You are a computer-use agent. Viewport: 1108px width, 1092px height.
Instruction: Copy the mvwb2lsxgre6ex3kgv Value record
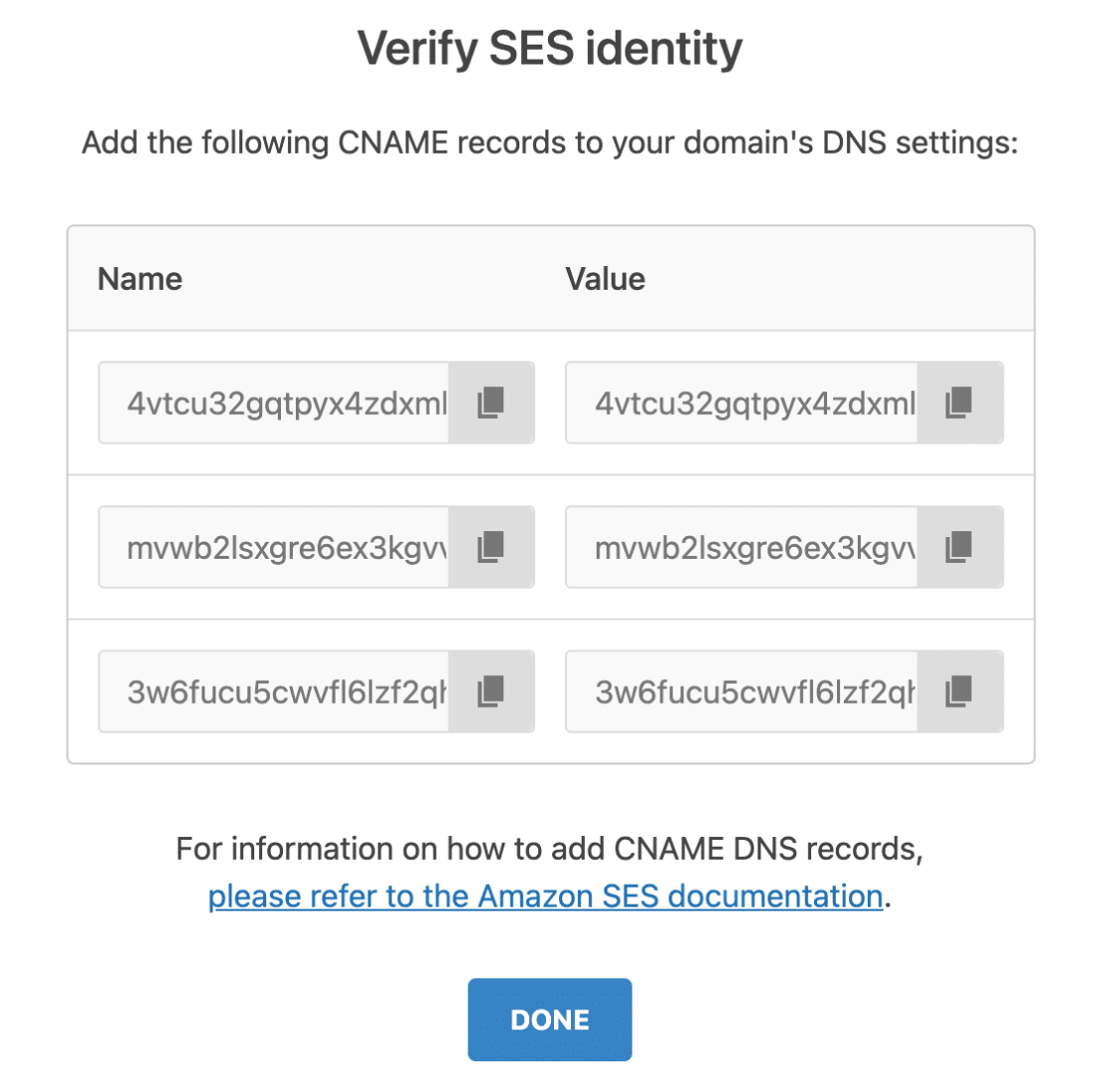point(960,547)
